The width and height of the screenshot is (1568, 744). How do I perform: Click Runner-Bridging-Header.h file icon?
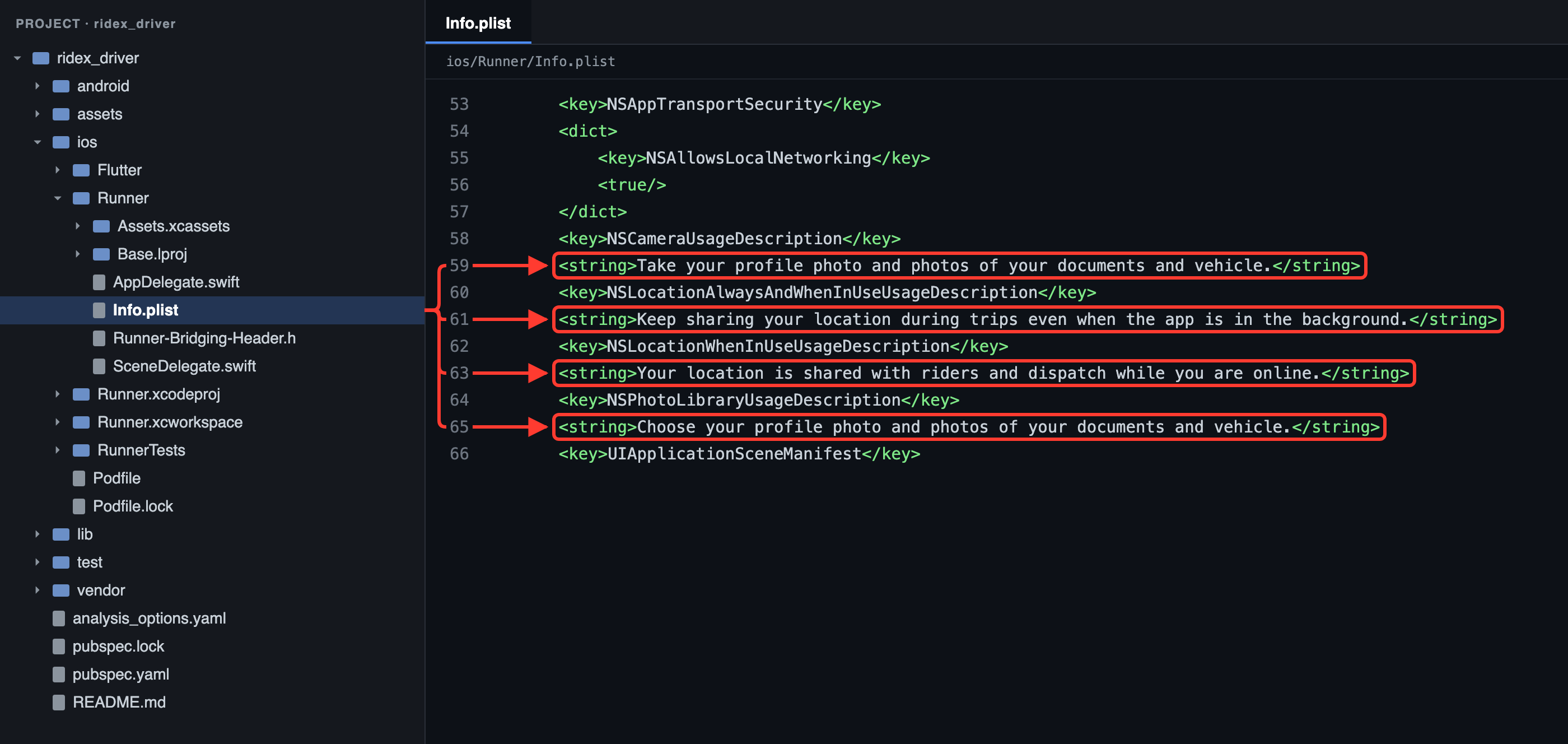pyautogui.click(x=99, y=338)
